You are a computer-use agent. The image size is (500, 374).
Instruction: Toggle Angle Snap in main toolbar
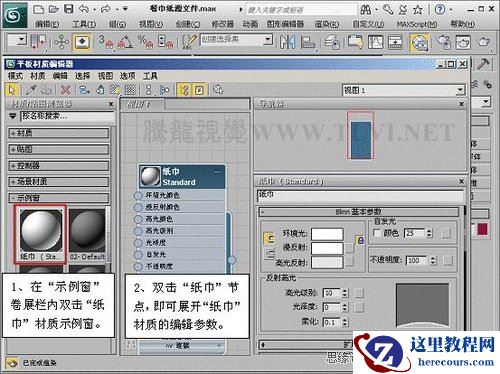pyautogui.click(x=125, y=42)
